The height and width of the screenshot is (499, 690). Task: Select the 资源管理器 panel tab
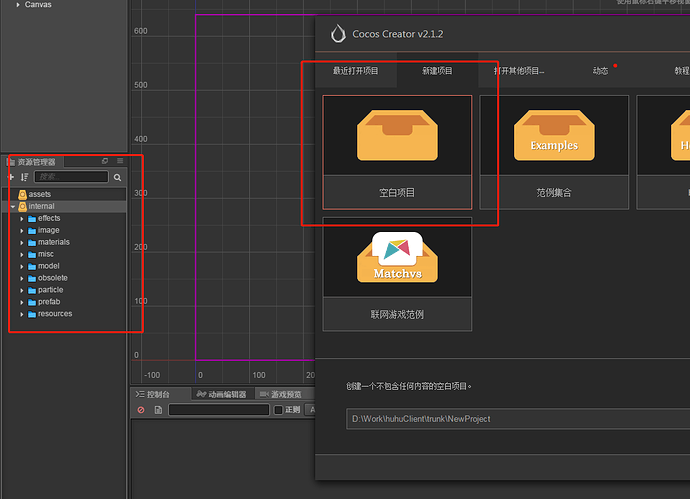32,162
